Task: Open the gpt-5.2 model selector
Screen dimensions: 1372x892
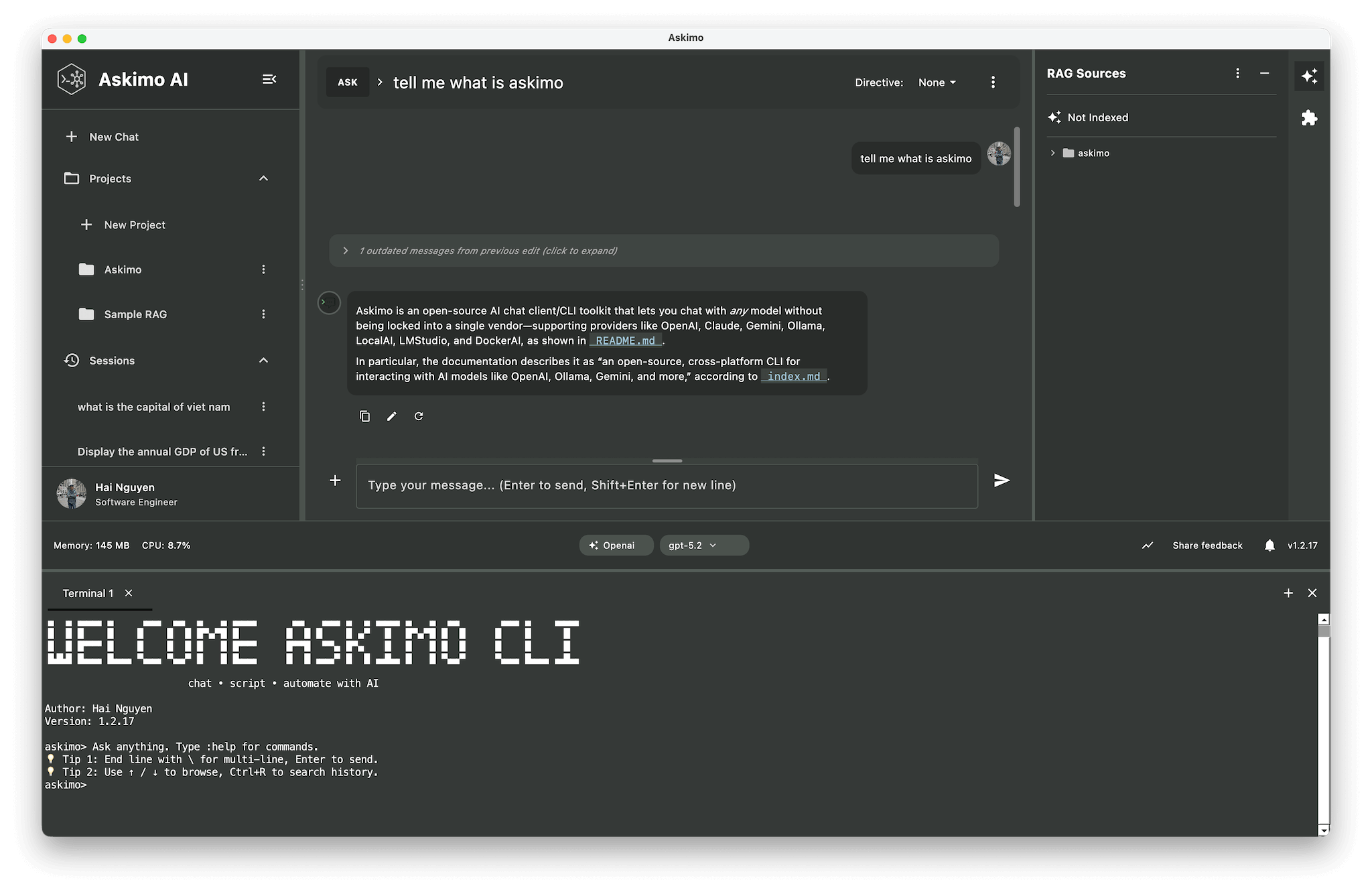Action: 703,545
